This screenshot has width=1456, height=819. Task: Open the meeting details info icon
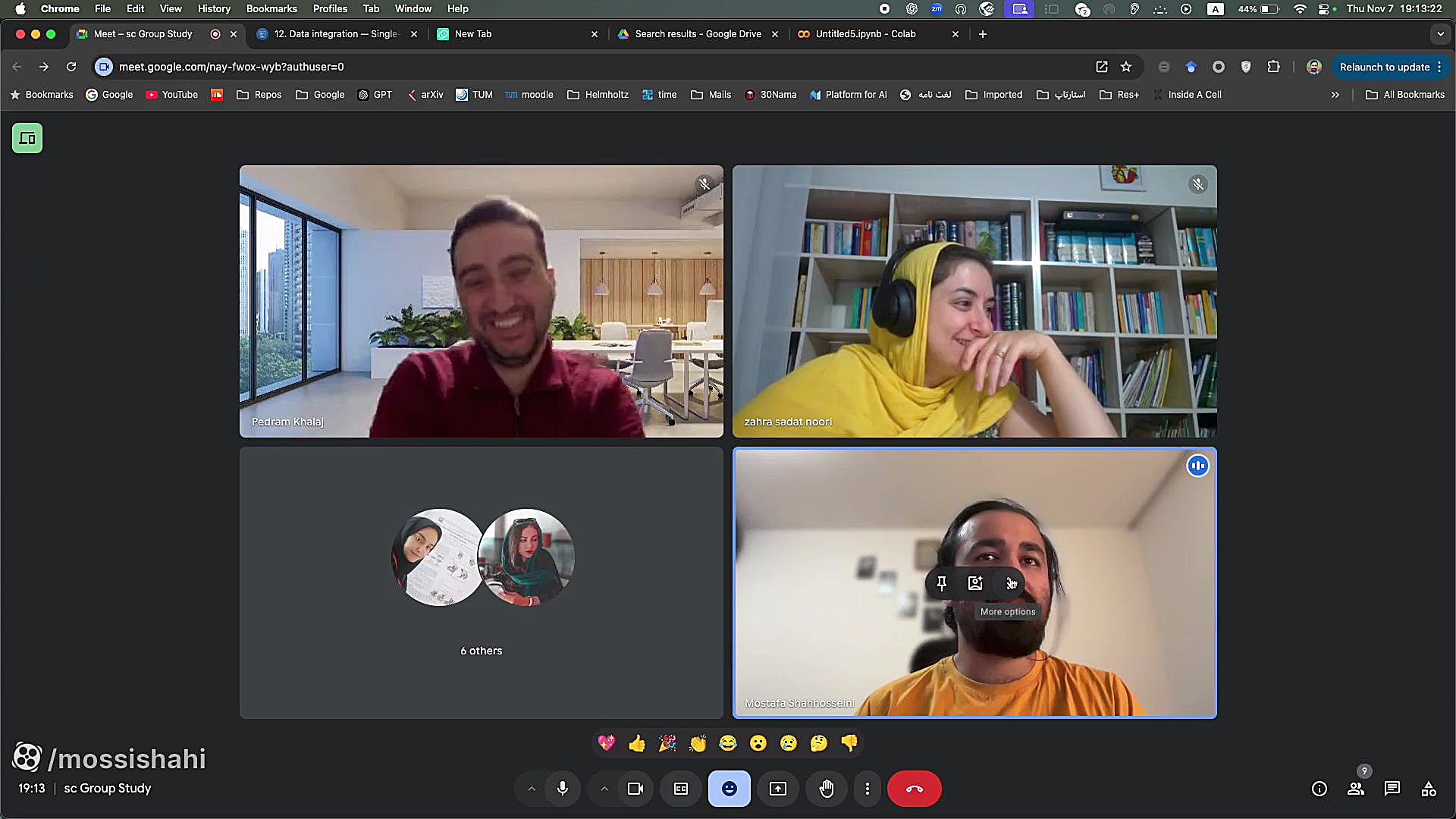(1319, 789)
